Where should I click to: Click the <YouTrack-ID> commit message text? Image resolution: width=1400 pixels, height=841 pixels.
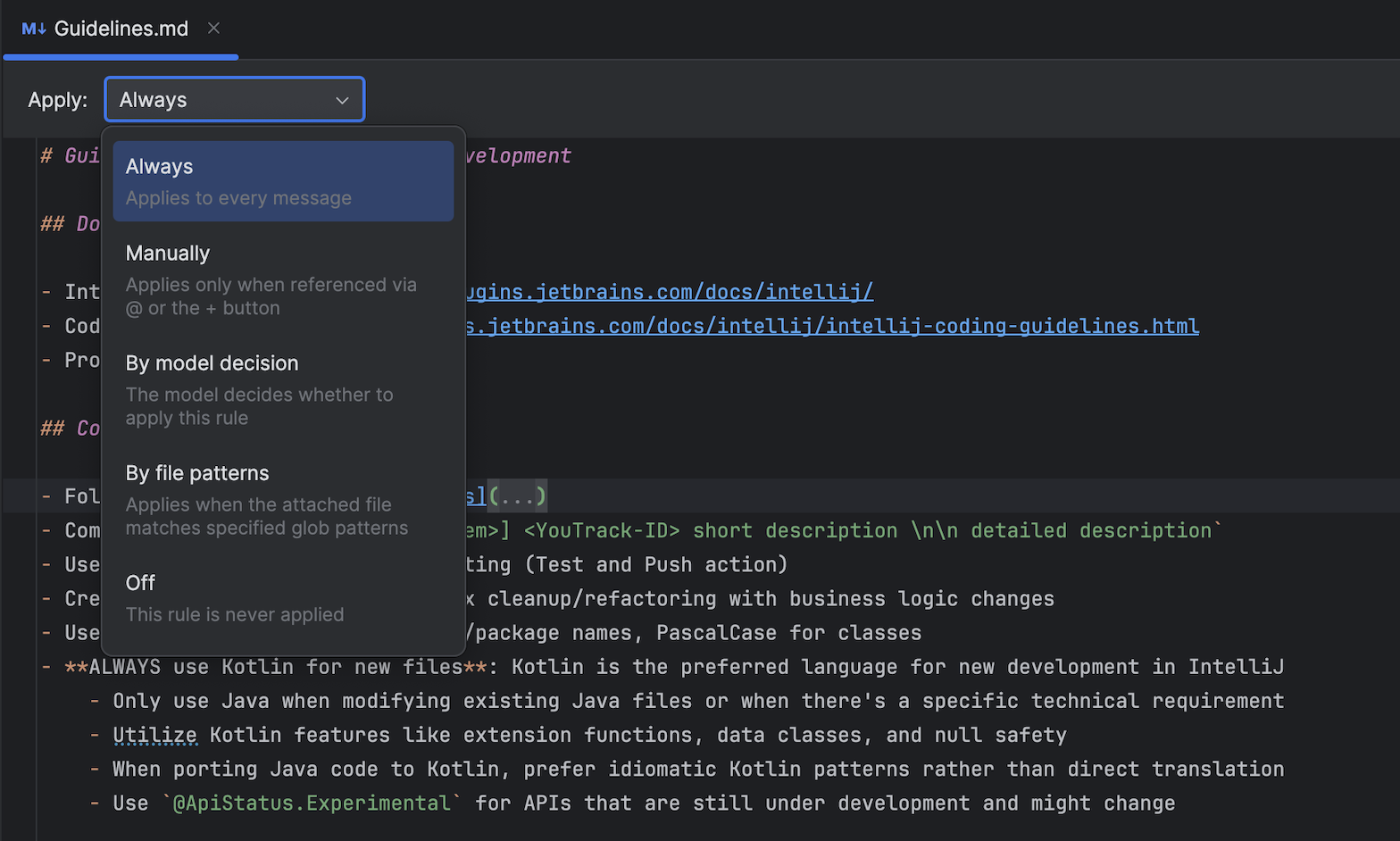(602, 530)
